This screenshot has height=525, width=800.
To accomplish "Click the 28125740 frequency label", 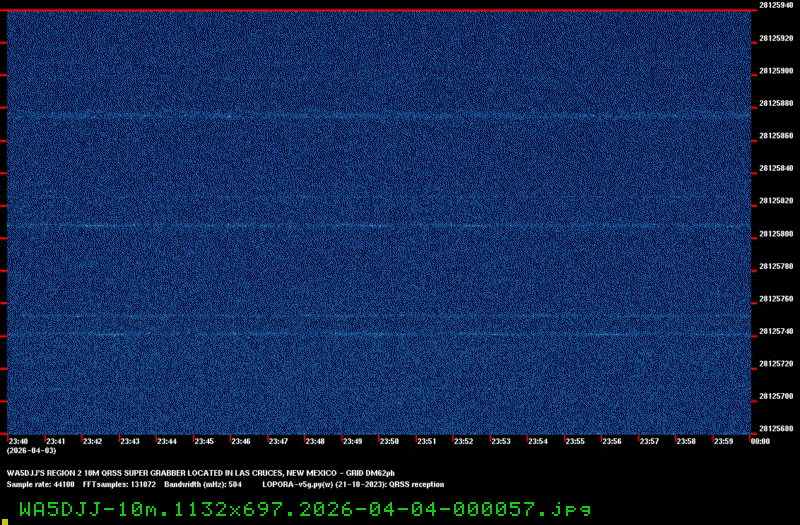I will pyautogui.click(x=776, y=331).
